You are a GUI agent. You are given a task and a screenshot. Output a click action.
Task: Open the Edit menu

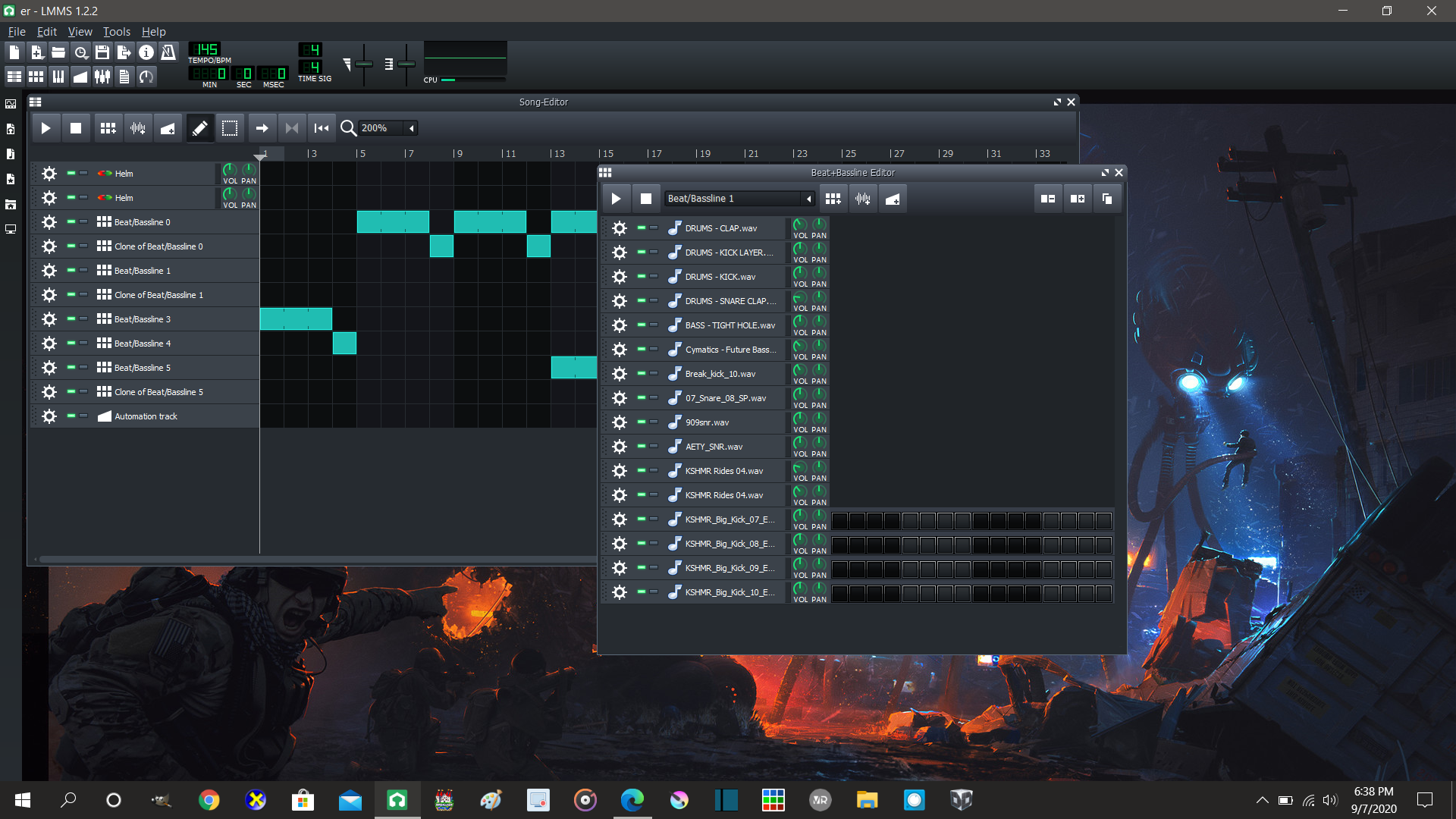point(47,32)
